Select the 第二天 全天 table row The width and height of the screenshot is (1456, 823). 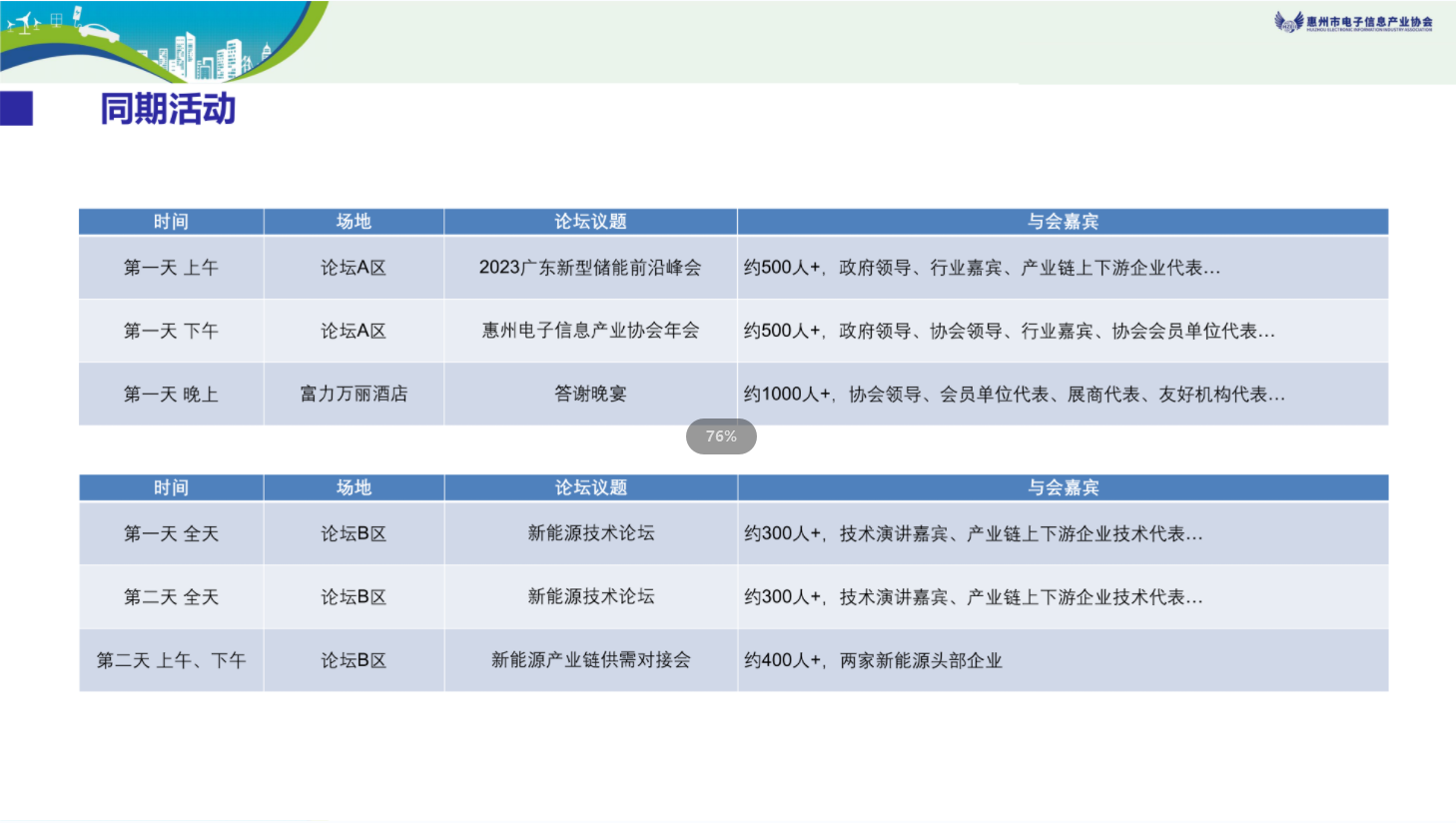[170, 596]
